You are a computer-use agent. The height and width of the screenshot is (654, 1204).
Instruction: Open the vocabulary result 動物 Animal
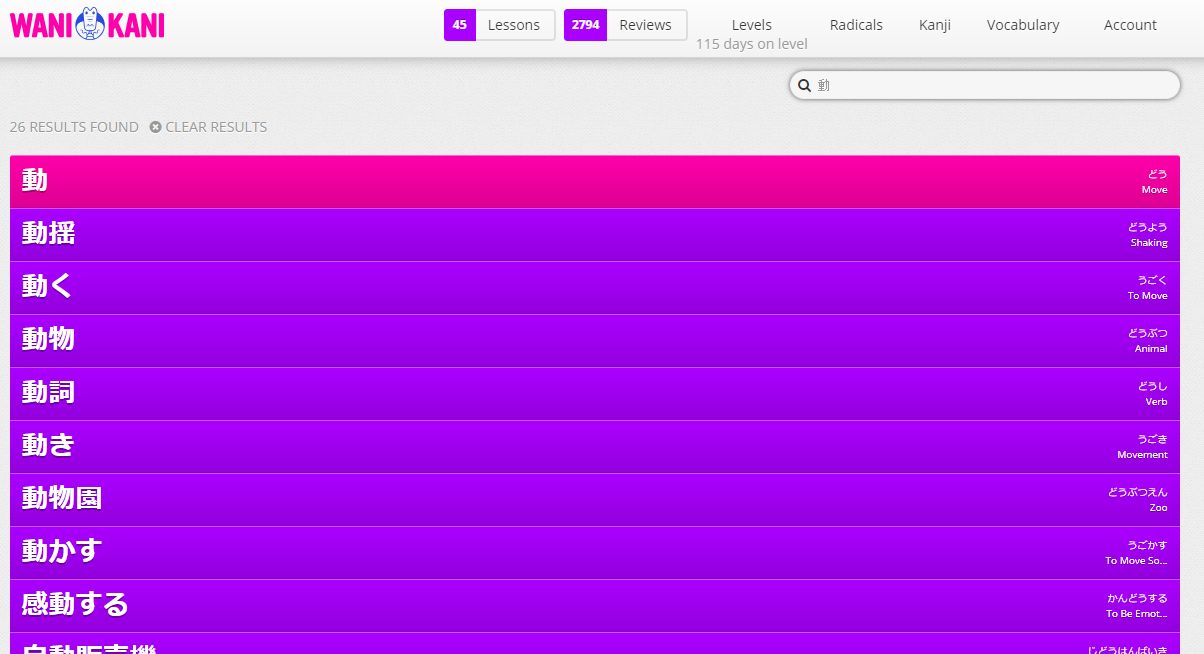point(595,341)
